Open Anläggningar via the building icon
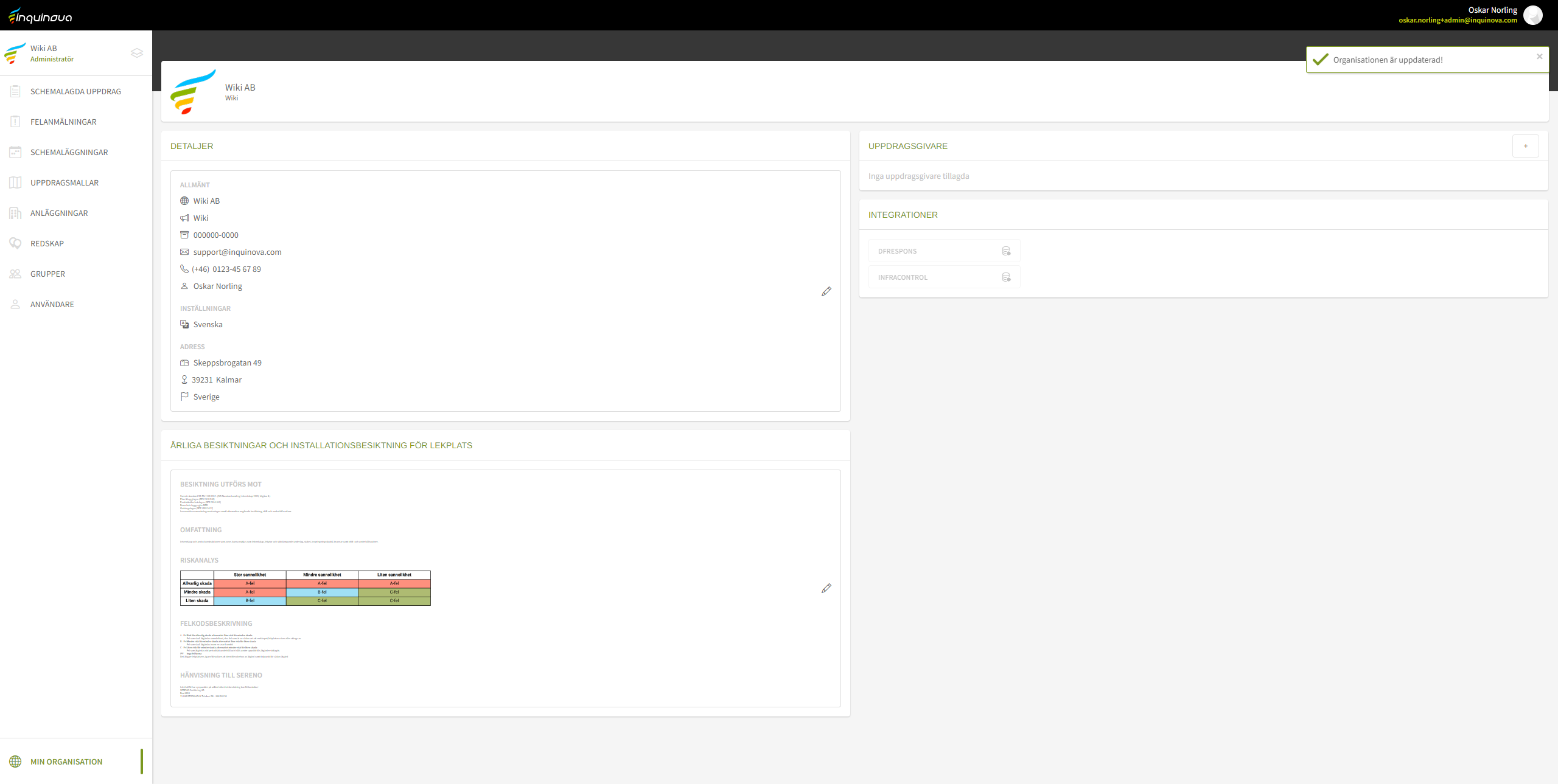Screen dimensions: 1558x784 coord(15,213)
